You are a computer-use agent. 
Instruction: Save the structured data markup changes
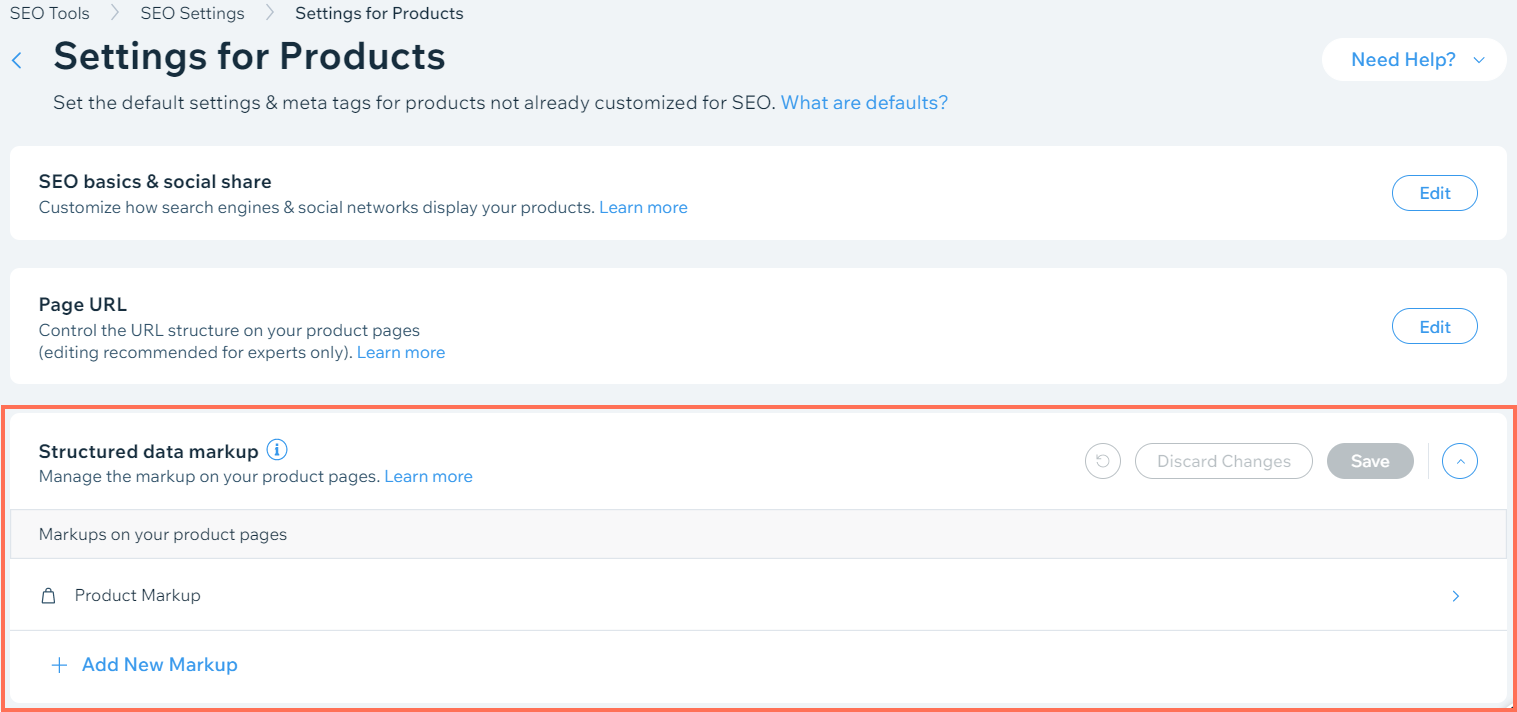pyautogui.click(x=1369, y=461)
